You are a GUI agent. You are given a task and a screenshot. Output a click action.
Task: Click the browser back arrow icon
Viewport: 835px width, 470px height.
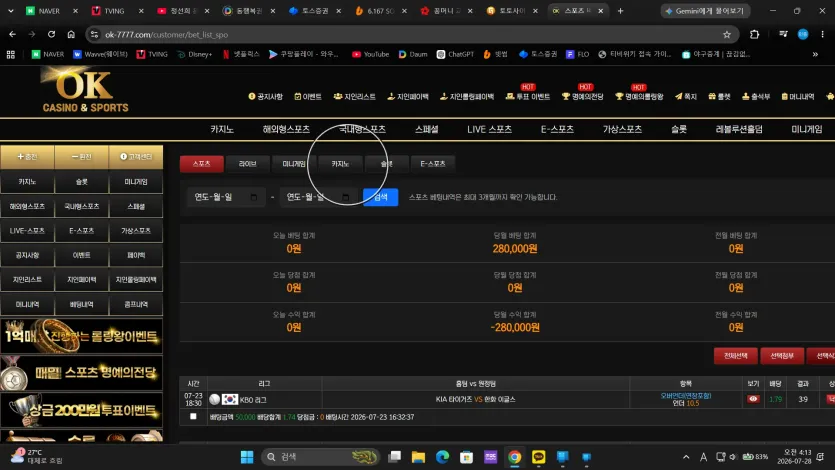pyautogui.click(x=12, y=34)
